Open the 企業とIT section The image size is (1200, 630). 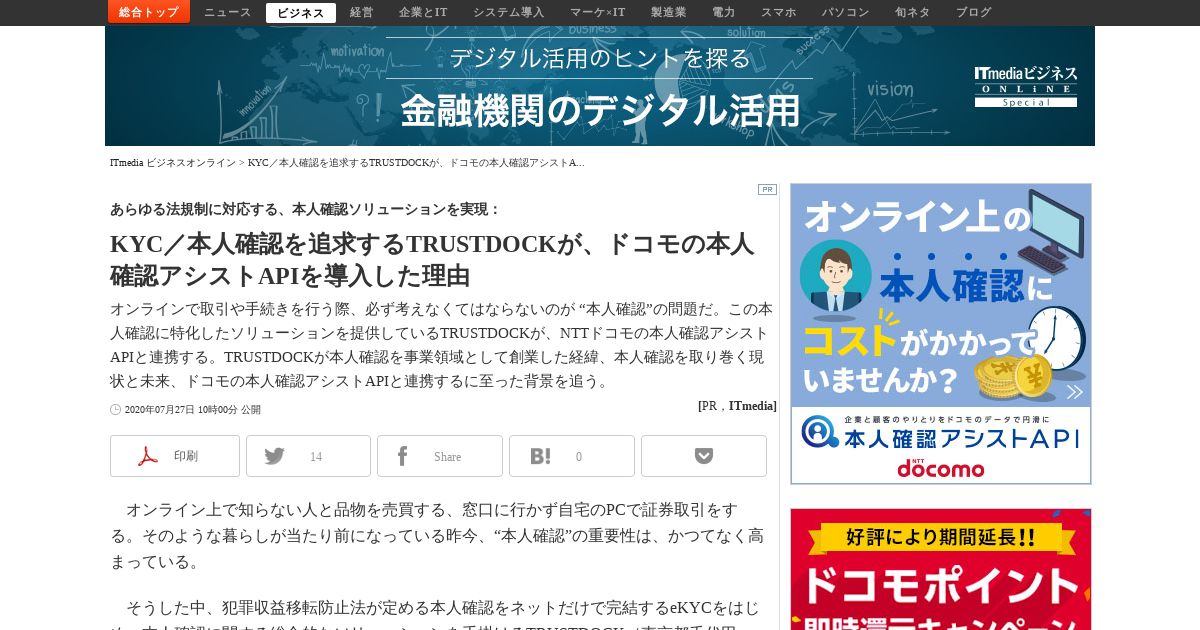coord(423,12)
